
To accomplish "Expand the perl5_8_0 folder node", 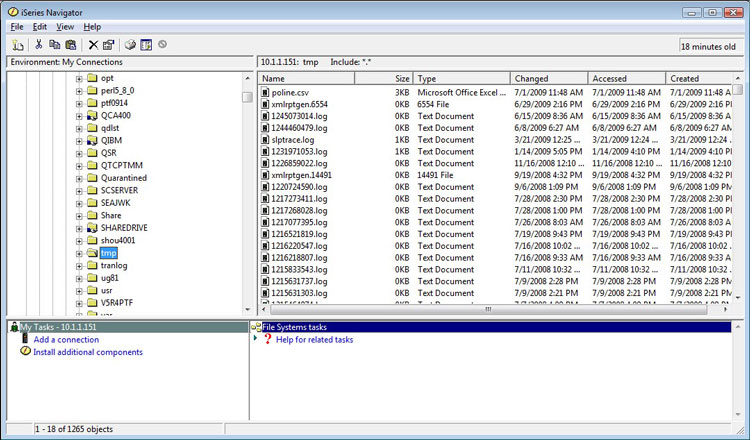I will [x=79, y=91].
